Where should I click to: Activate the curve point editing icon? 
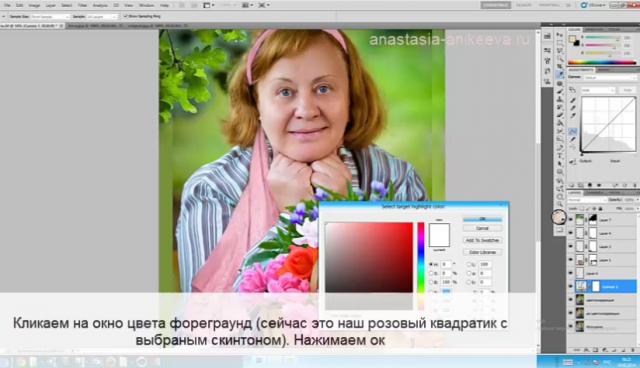pos(573,131)
